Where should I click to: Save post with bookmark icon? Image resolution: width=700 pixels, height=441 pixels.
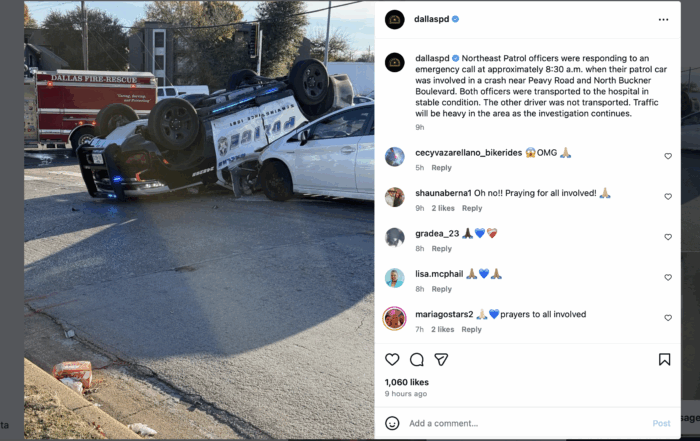point(664,359)
